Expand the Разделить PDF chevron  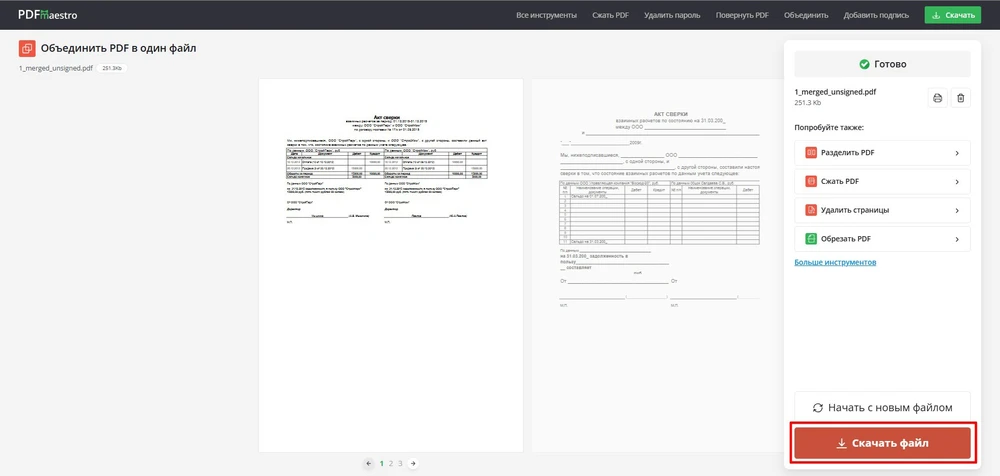(957, 153)
